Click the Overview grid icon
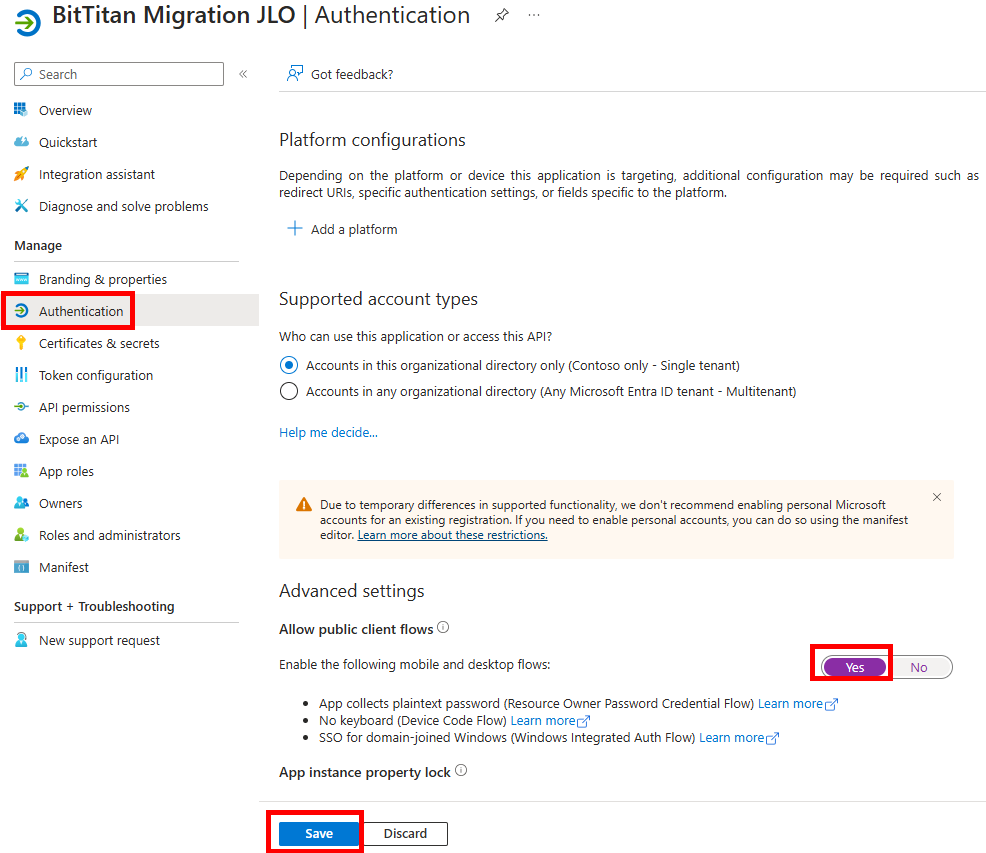This screenshot has height=853, width=986. [x=21, y=110]
